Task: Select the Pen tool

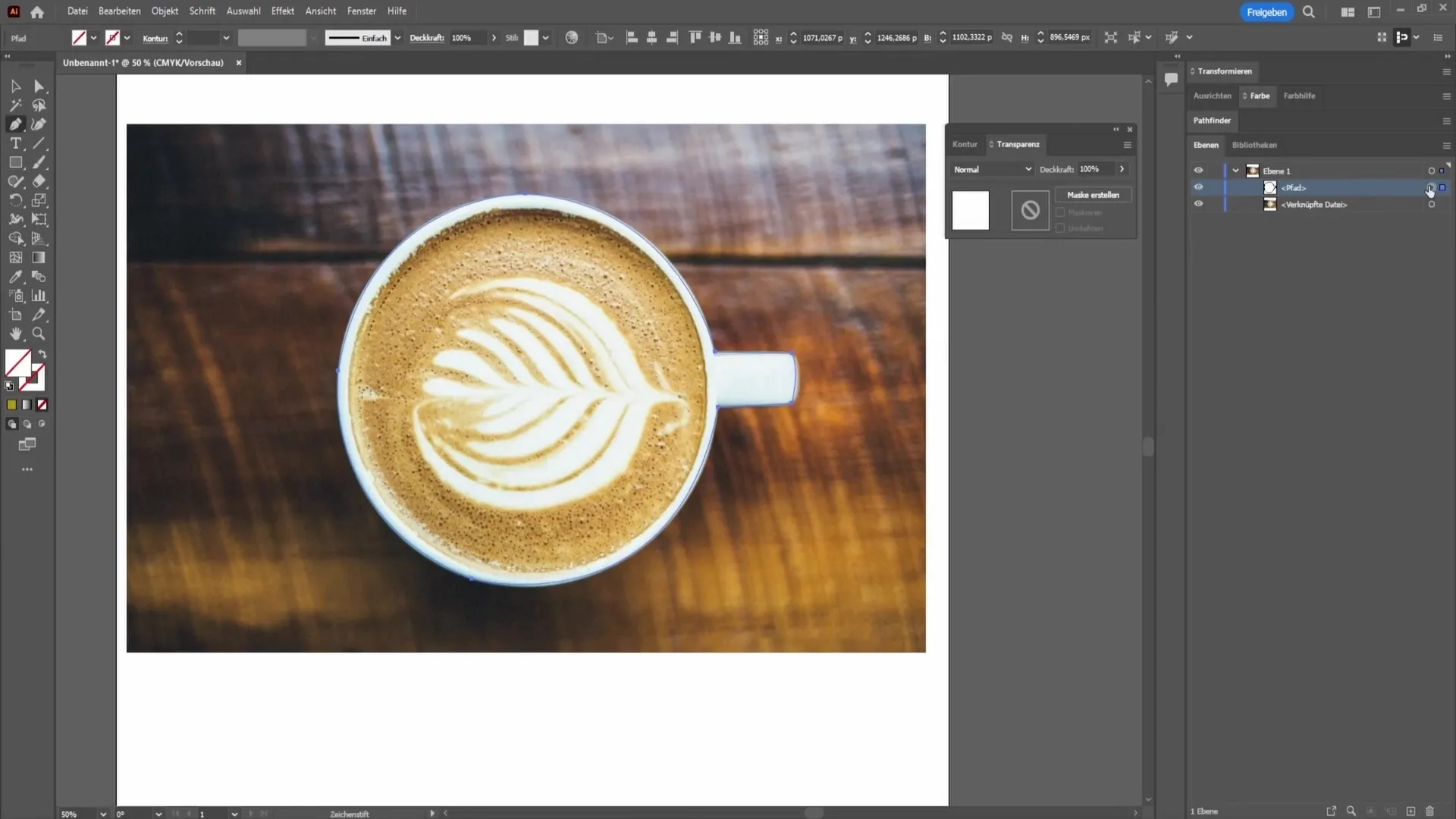Action: coord(15,124)
